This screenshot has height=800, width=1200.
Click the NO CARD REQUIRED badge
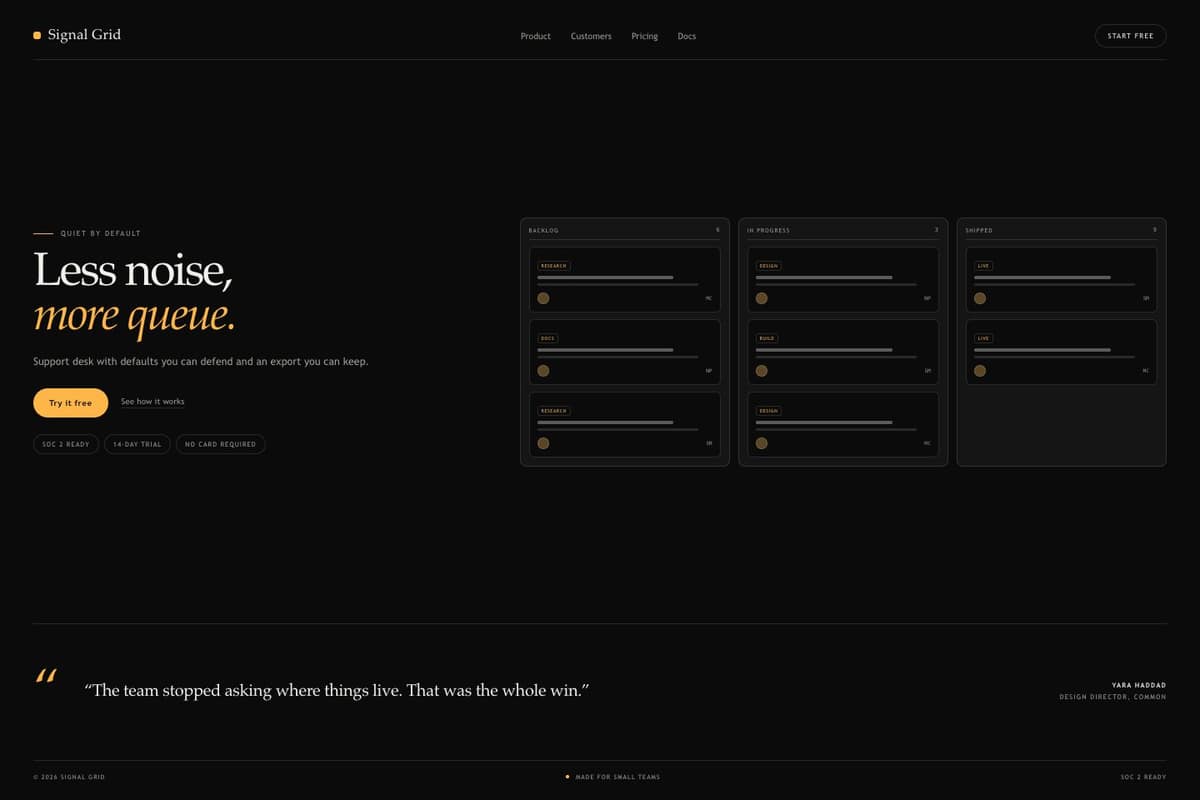click(x=220, y=444)
